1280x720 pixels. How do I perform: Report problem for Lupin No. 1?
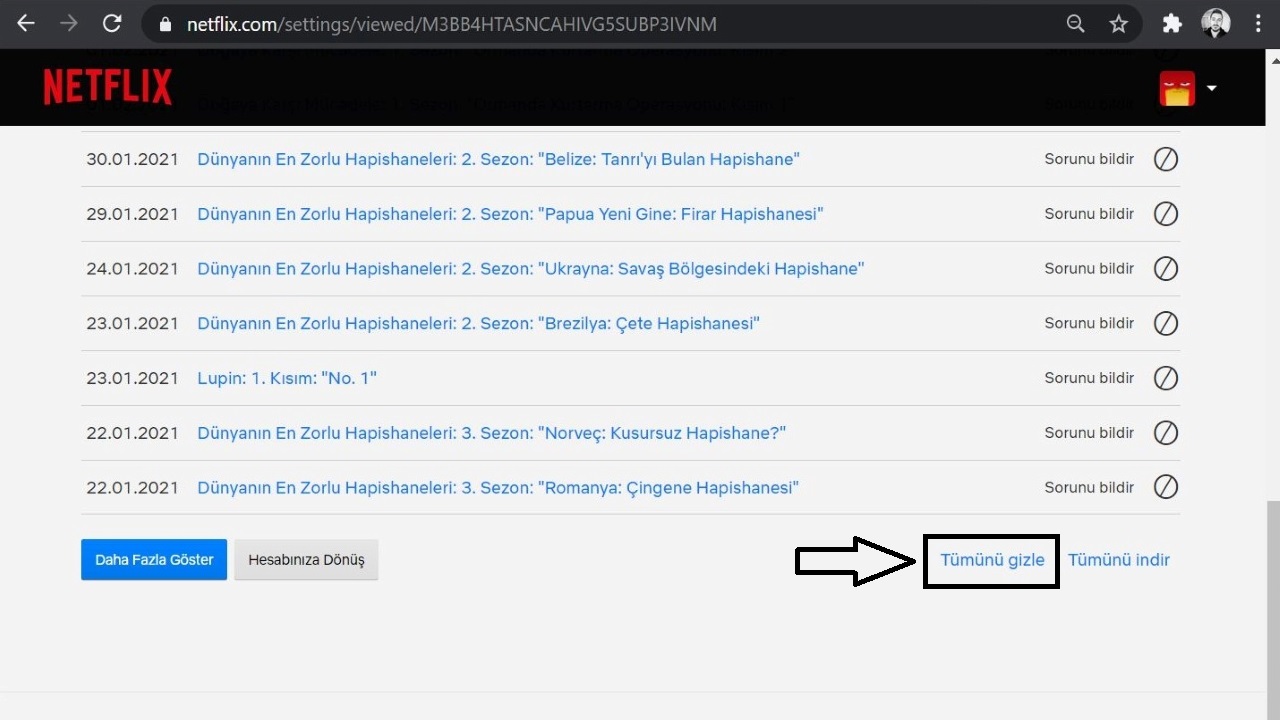(x=1089, y=378)
